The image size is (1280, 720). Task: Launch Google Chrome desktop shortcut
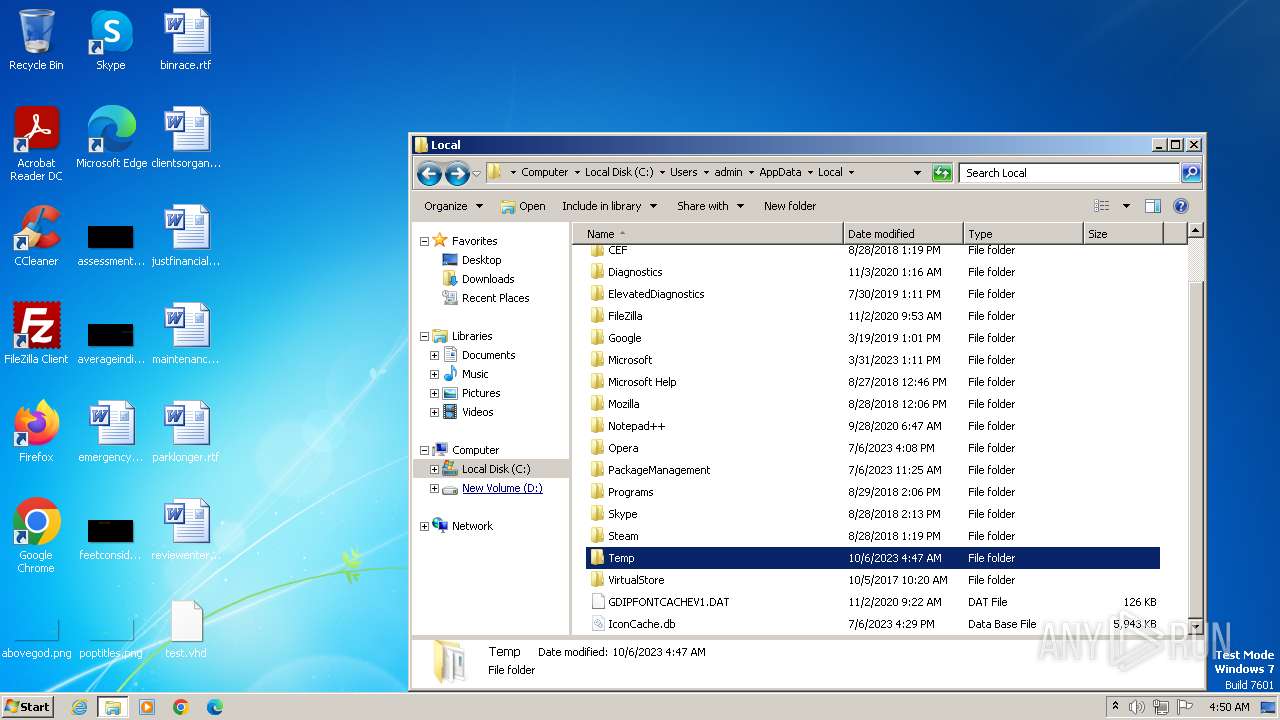point(36,536)
